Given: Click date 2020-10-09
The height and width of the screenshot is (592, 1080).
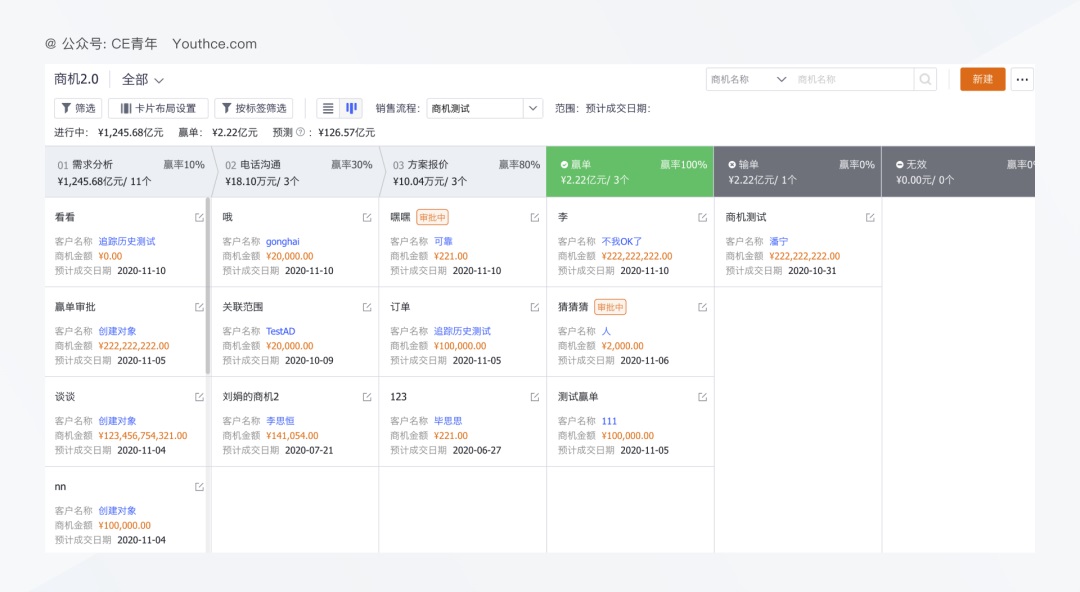Looking at the screenshot, I should coord(309,360).
